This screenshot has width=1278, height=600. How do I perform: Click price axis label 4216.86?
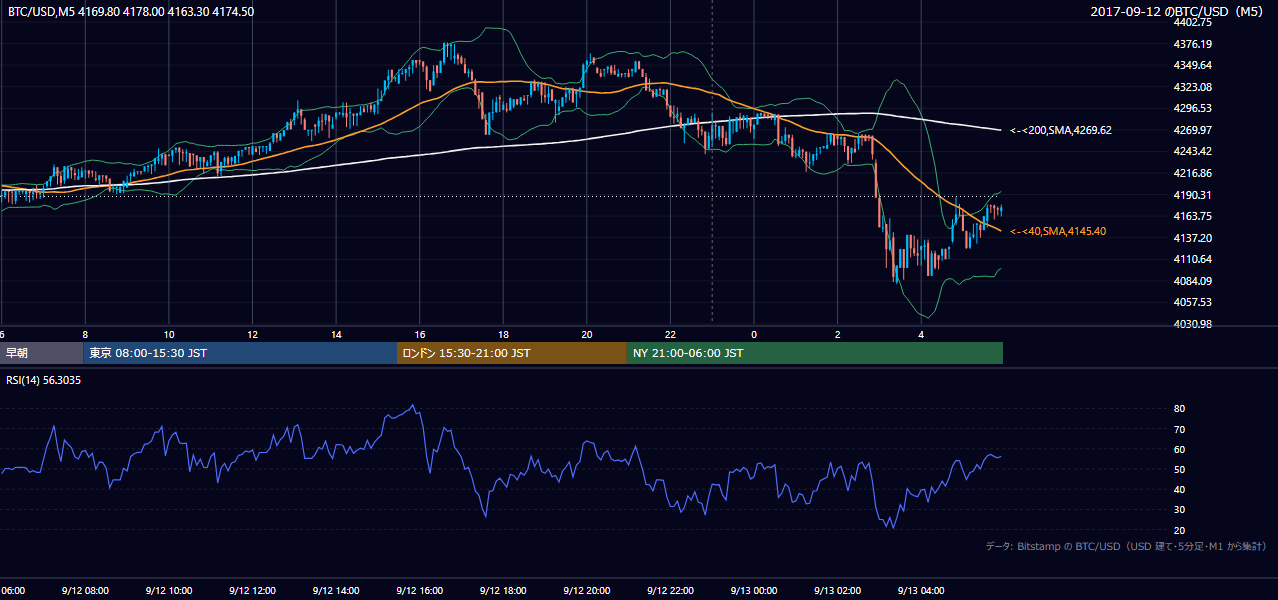click(x=1192, y=173)
